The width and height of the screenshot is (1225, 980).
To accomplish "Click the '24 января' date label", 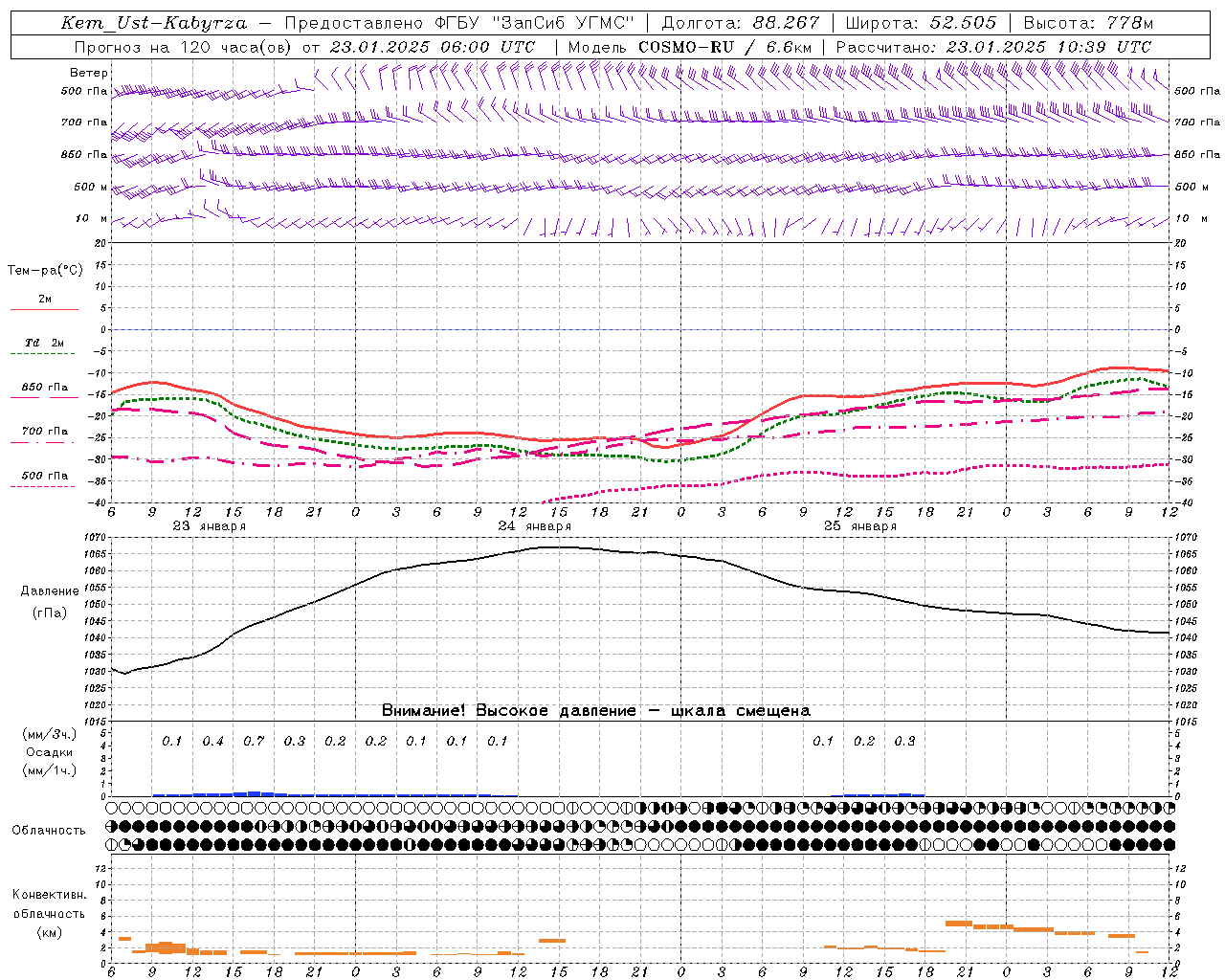I will tap(534, 526).
